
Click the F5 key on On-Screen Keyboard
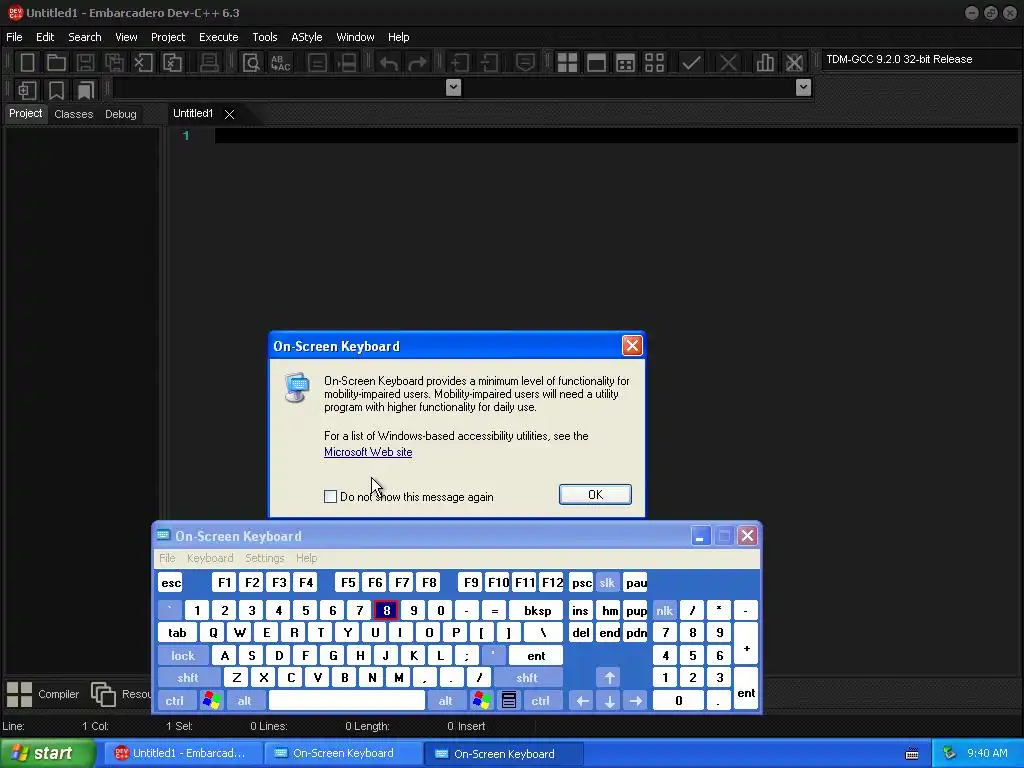pyautogui.click(x=348, y=583)
